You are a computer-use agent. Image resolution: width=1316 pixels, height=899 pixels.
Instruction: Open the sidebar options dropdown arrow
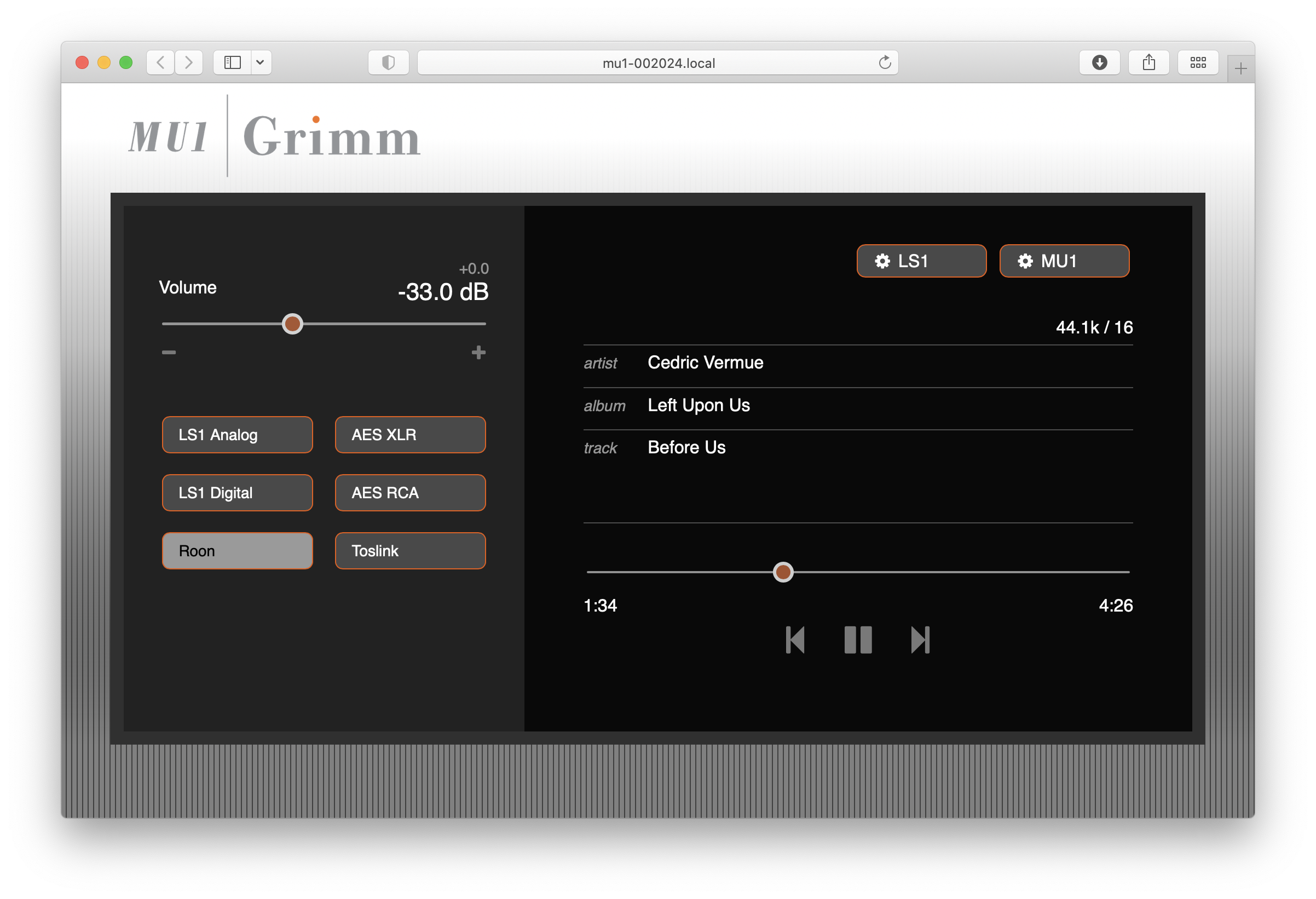tap(261, 62)
